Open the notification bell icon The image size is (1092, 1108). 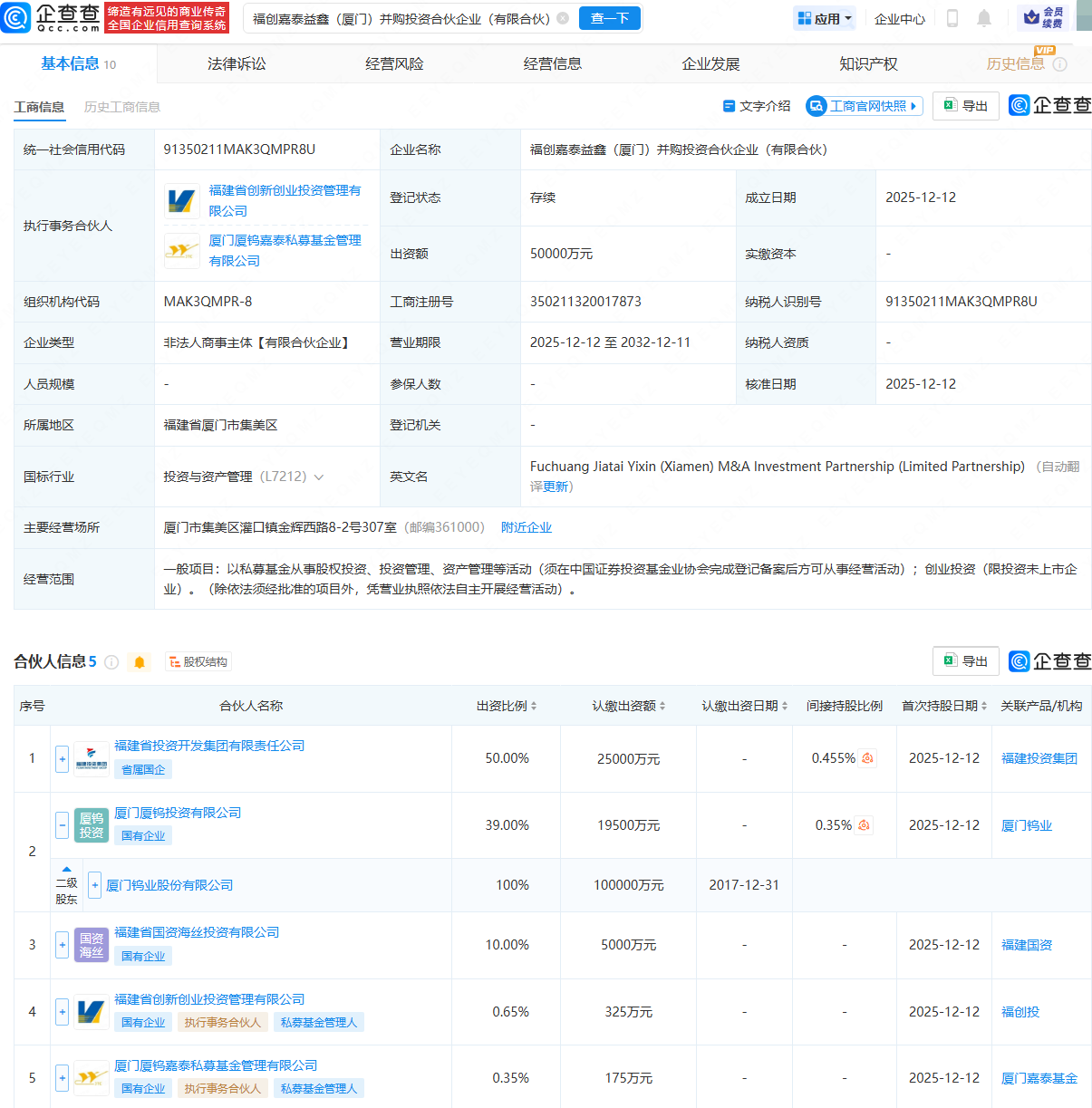click(x=983, y=18)
